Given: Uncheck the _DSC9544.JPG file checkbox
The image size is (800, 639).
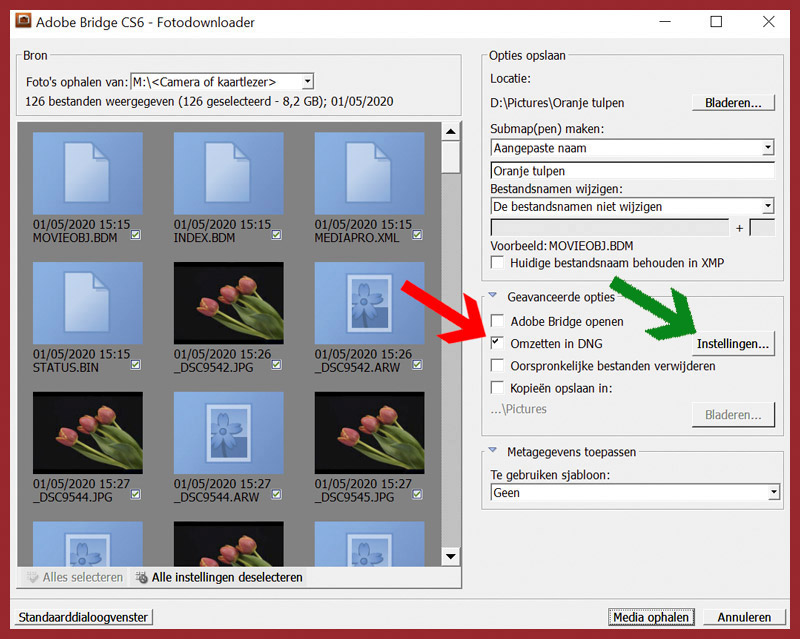Looking at the screenshot, I should [135, 494].
